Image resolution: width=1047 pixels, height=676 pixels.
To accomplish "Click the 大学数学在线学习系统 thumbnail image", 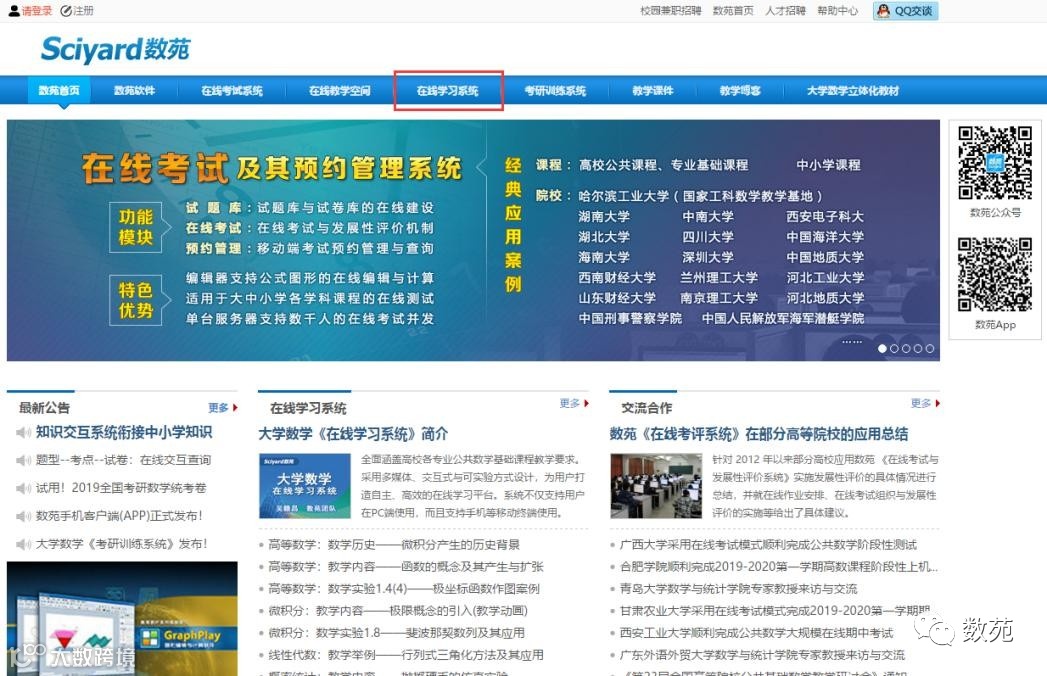I will click(x=305, y=486).
